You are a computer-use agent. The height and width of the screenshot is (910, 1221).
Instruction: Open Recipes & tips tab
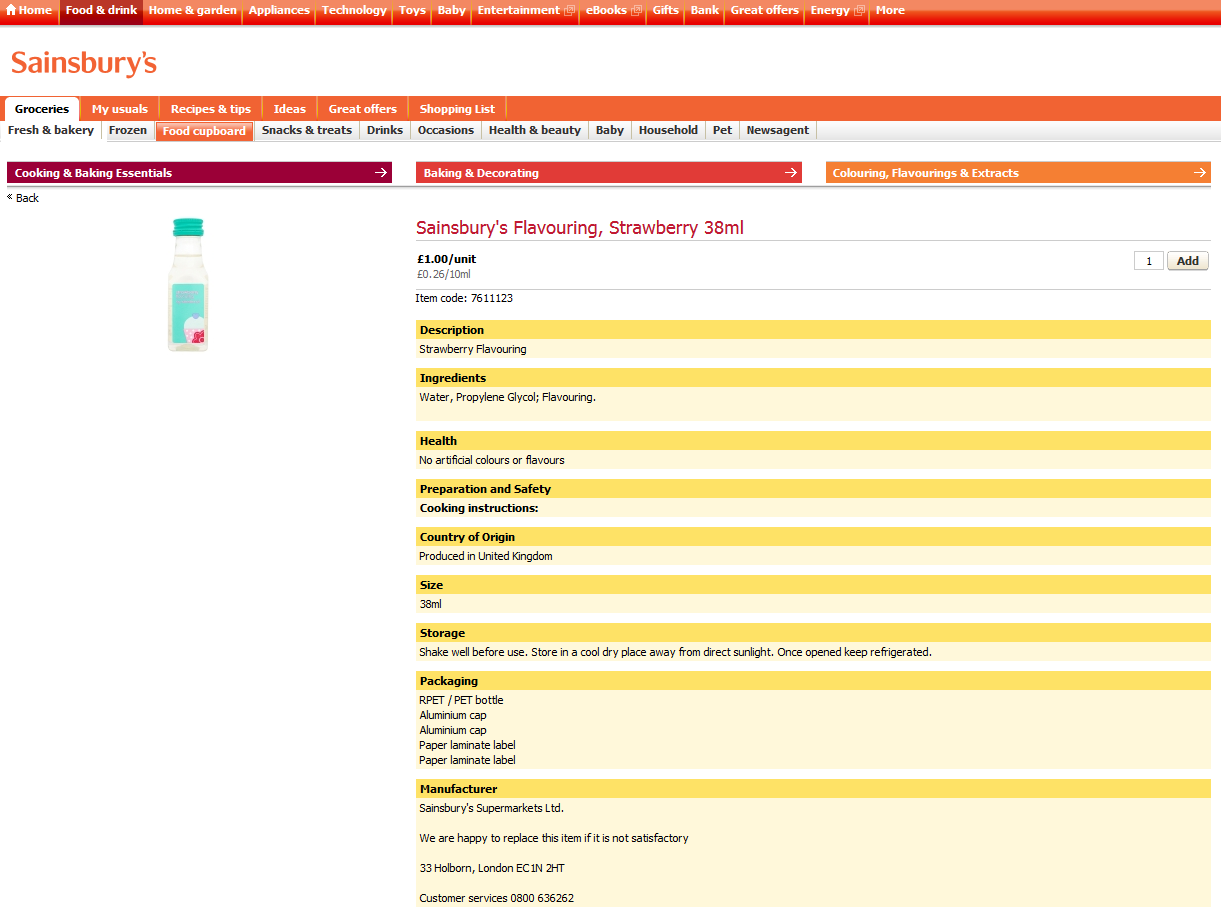pyautogui.click(x=211, y=109)
